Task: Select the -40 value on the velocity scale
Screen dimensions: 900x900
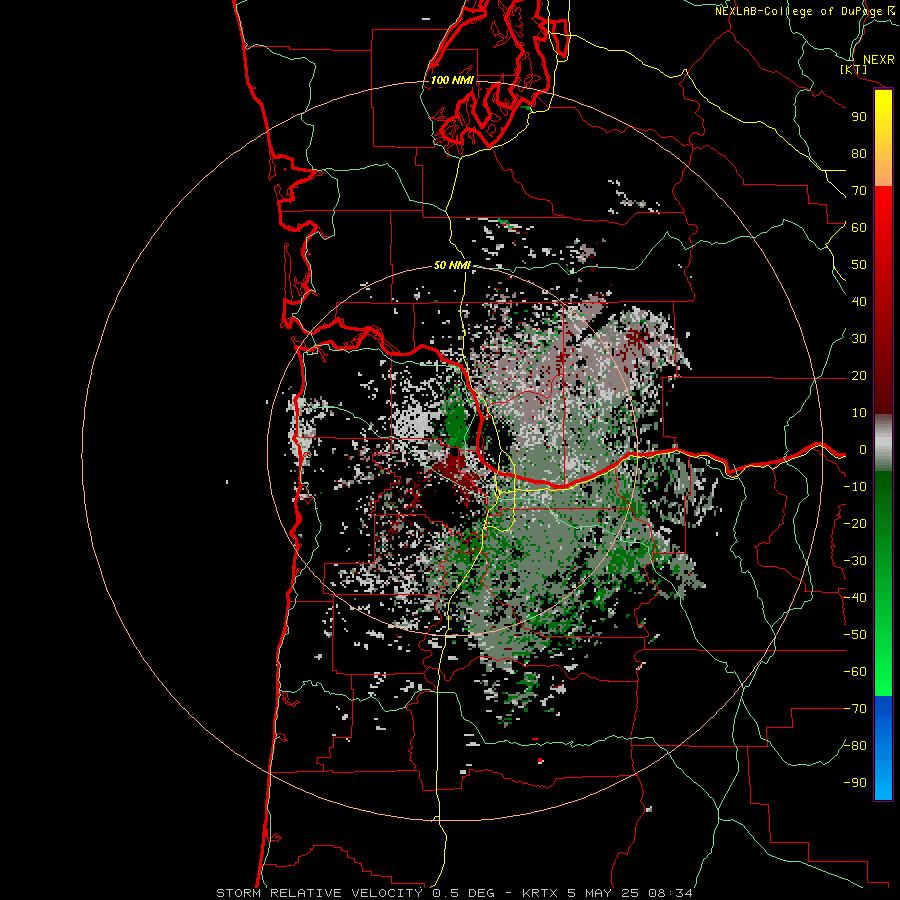Action: tap(855, 598)
